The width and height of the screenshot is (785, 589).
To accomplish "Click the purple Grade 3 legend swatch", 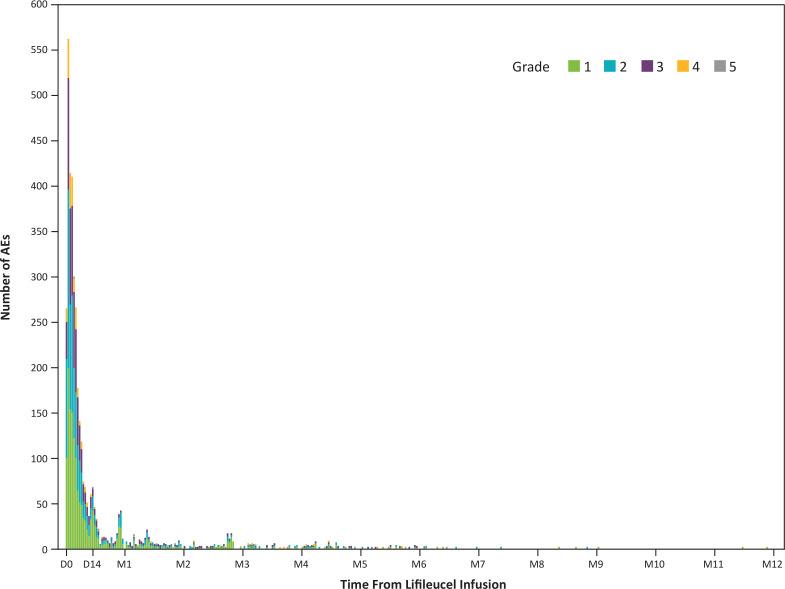I will (647, 66).
